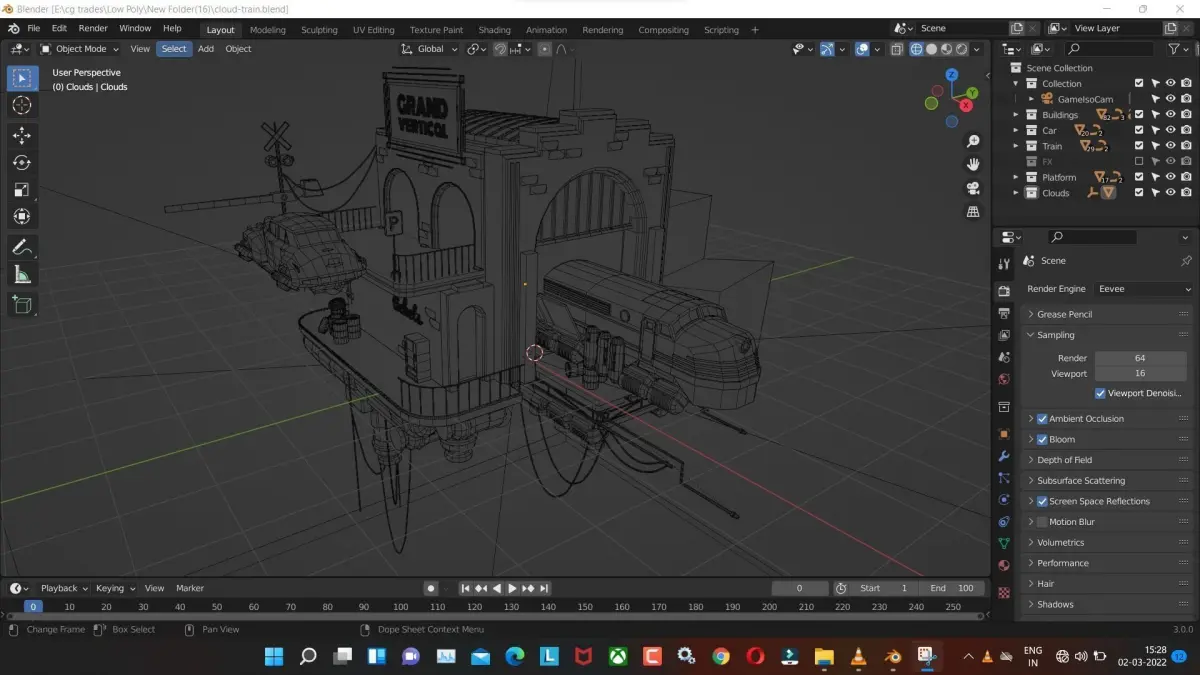Open Global transform orientation dropdown

tap(429, 49)
